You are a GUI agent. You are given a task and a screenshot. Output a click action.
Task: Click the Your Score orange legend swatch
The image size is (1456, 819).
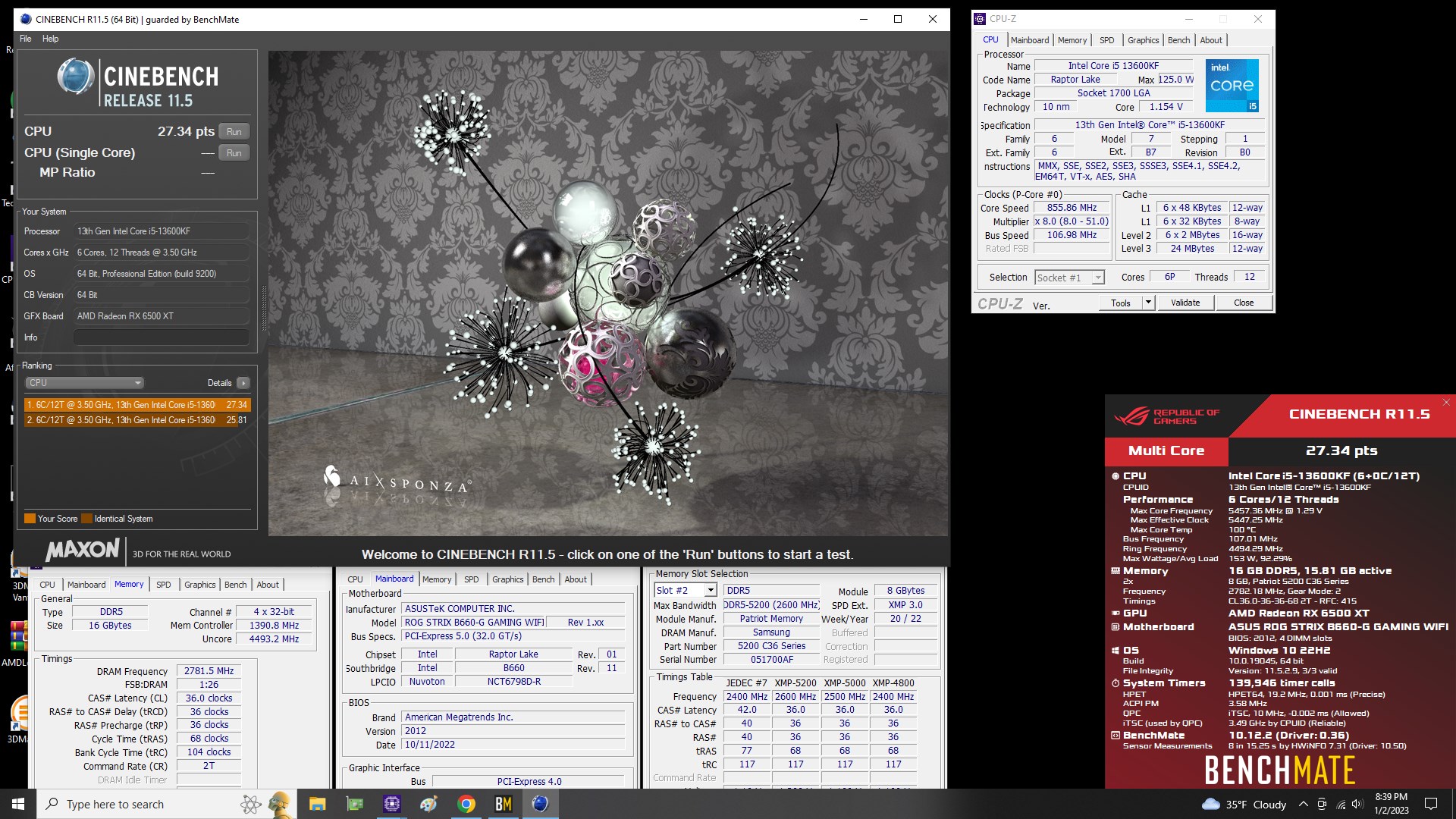30,519
